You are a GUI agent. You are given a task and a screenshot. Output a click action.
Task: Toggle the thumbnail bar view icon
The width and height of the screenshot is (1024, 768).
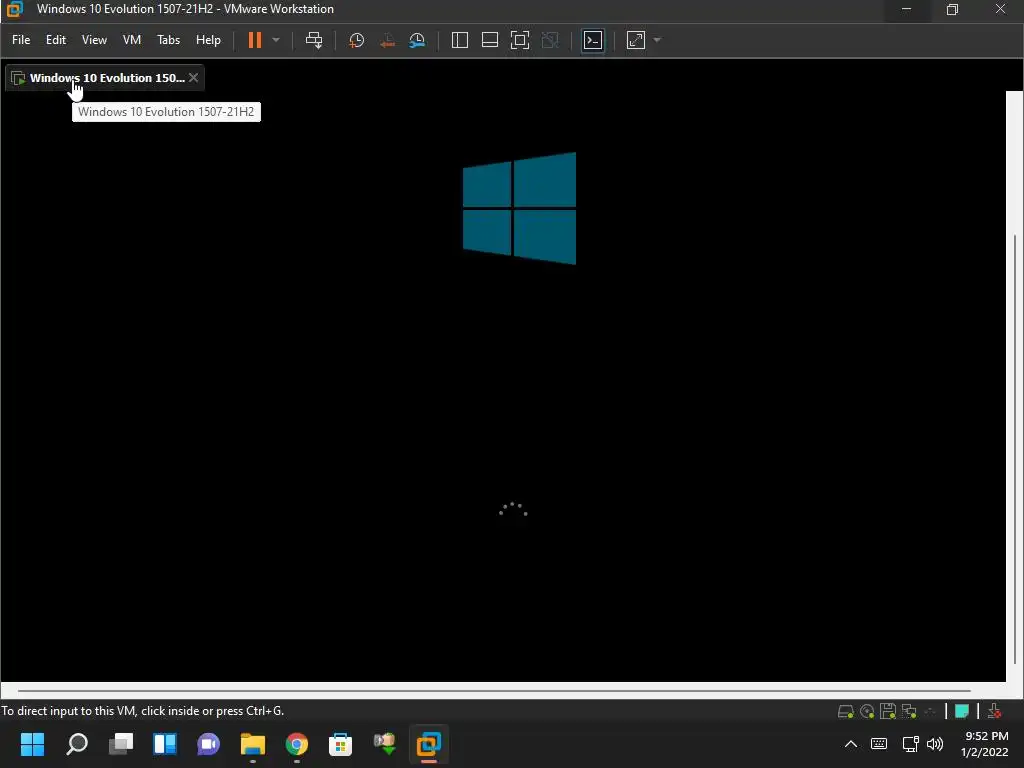(490, 40)
